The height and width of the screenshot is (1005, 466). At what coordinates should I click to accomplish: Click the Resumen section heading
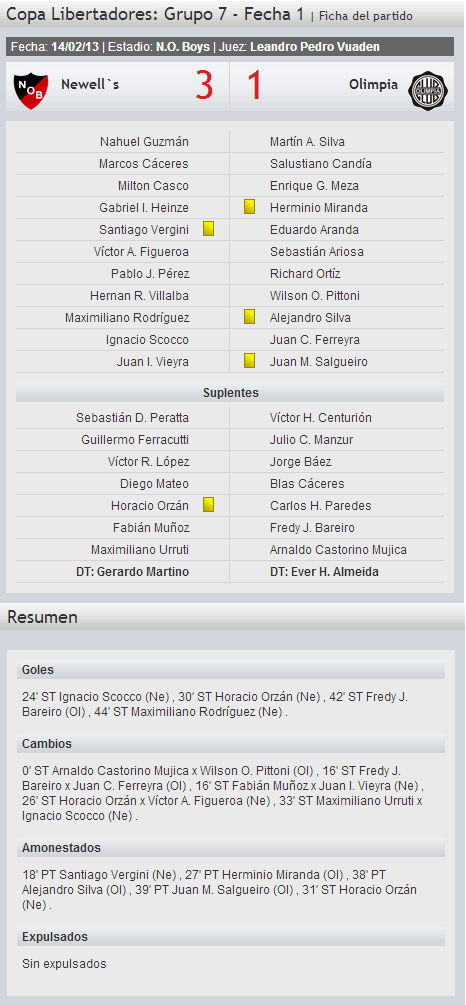point(42,617)
